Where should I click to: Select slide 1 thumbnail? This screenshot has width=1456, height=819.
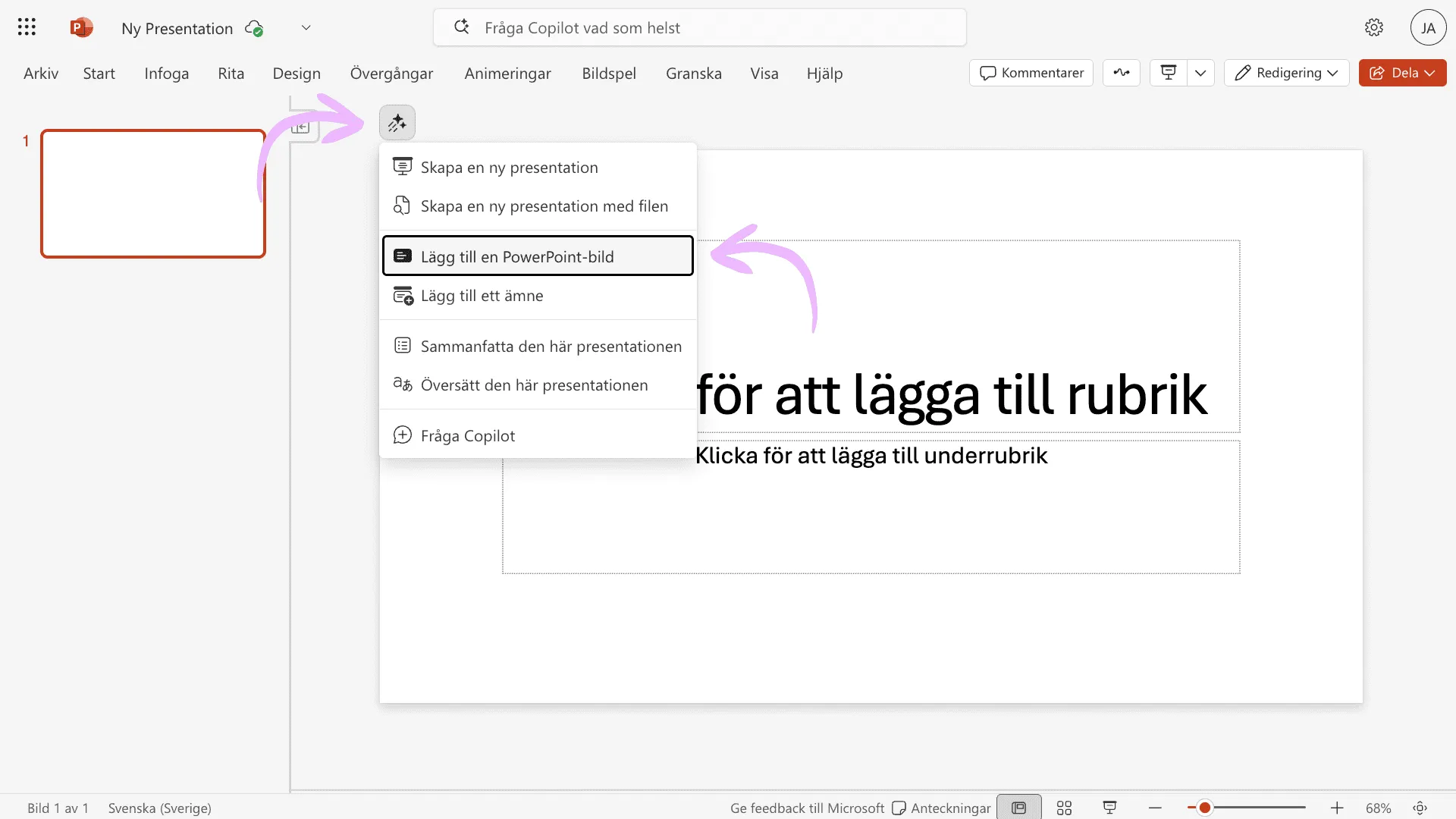(153, 194)
